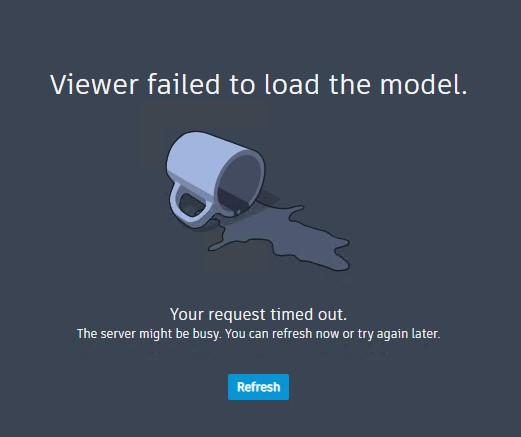Click the word 'refresh' in the hint text
The width and height of the screenshot is (521, 437).
292,333
